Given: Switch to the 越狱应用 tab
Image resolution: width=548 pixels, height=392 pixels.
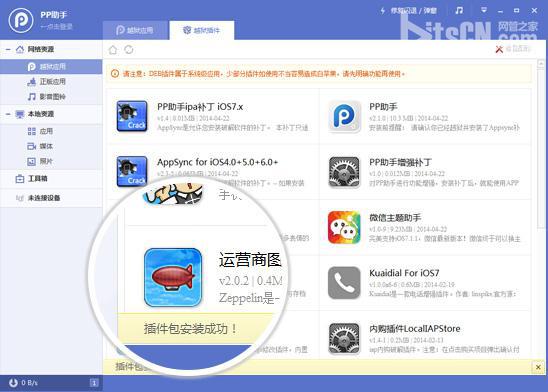Looking at the screenshot, I should (135, 30).
